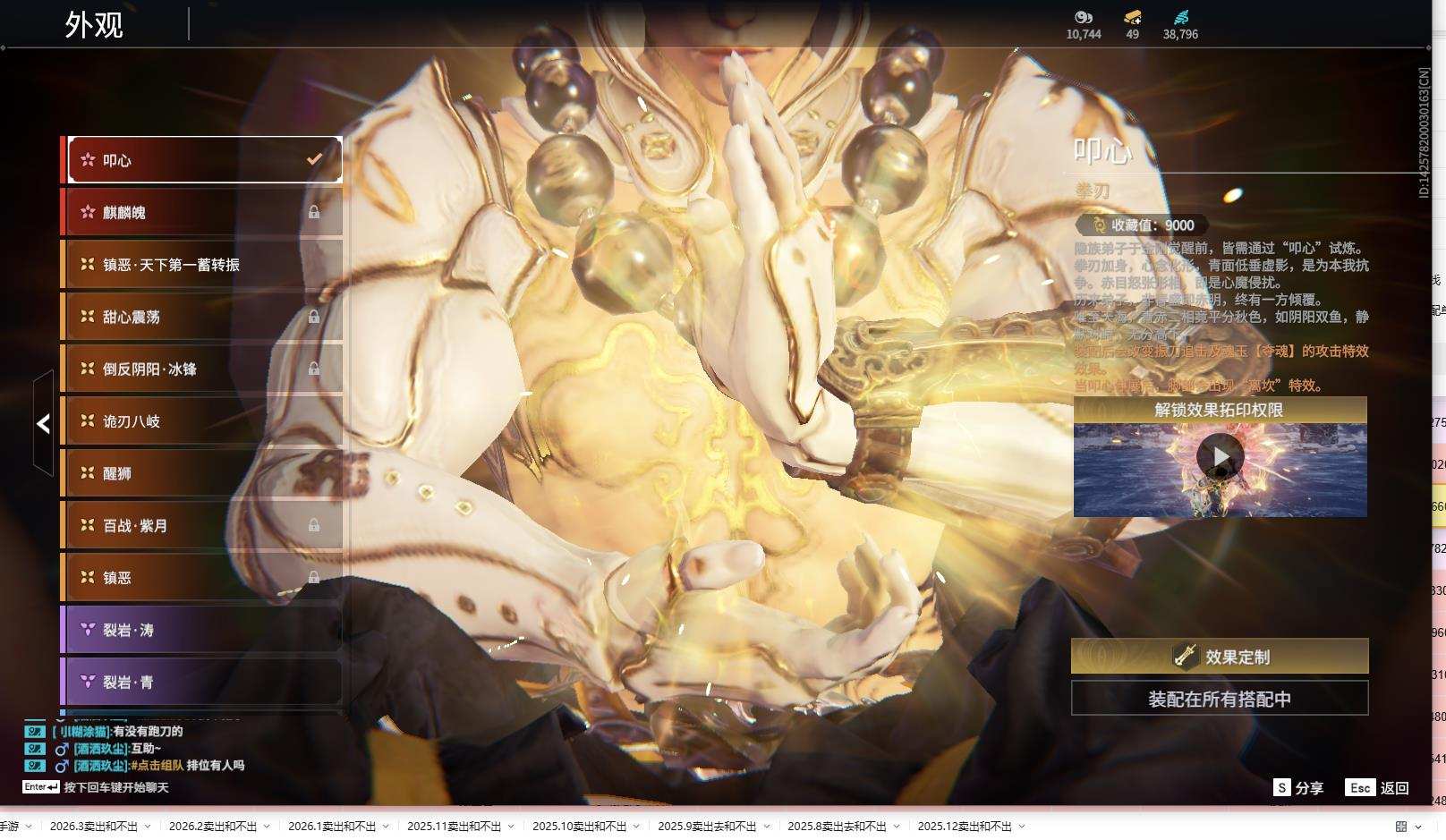Select the 裂岩·青 skin entry
This screenshot has width=1446, height=840.
tap(205, 682)
